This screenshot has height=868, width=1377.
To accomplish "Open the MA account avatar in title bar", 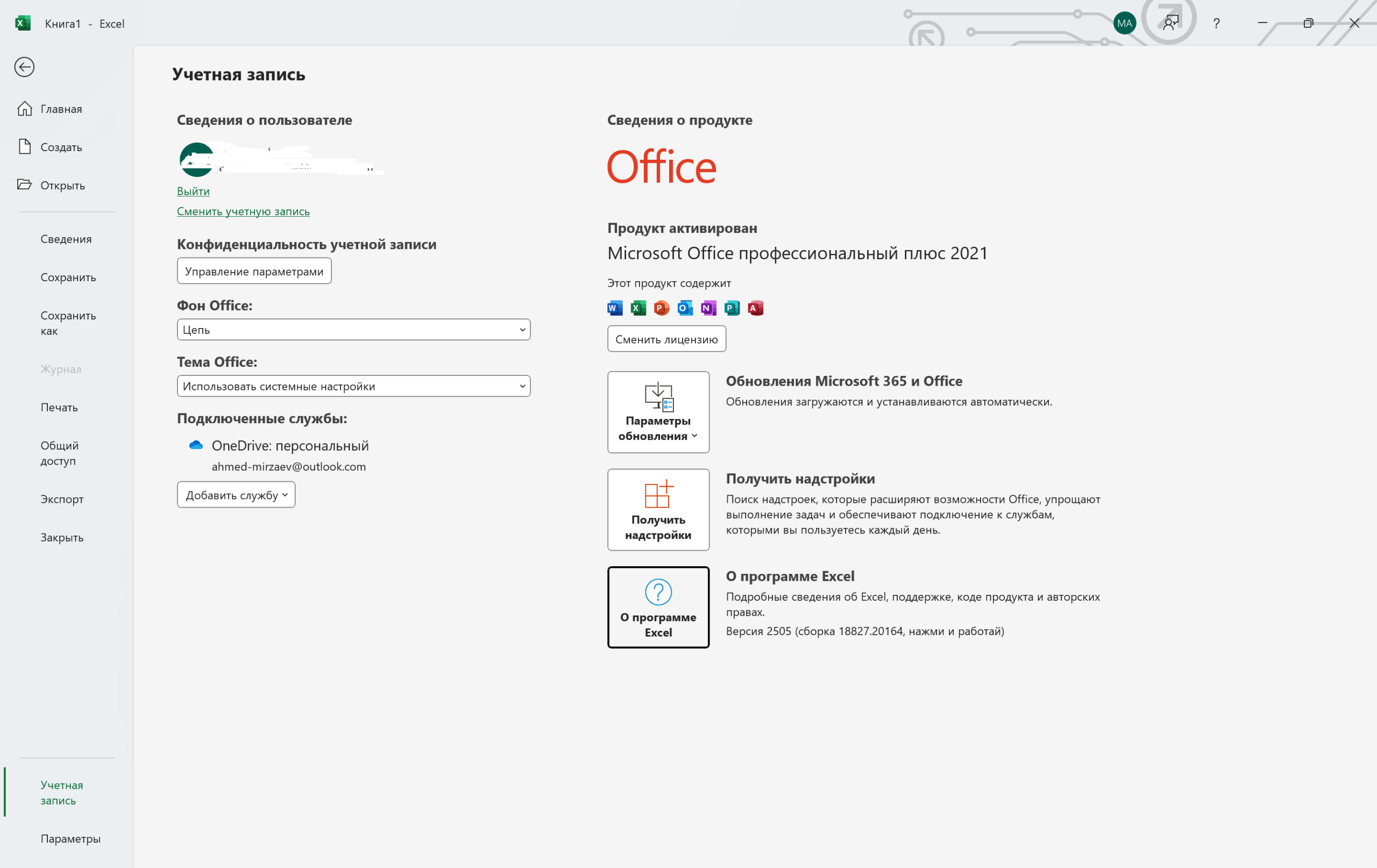I will [x=1124, y=24].
